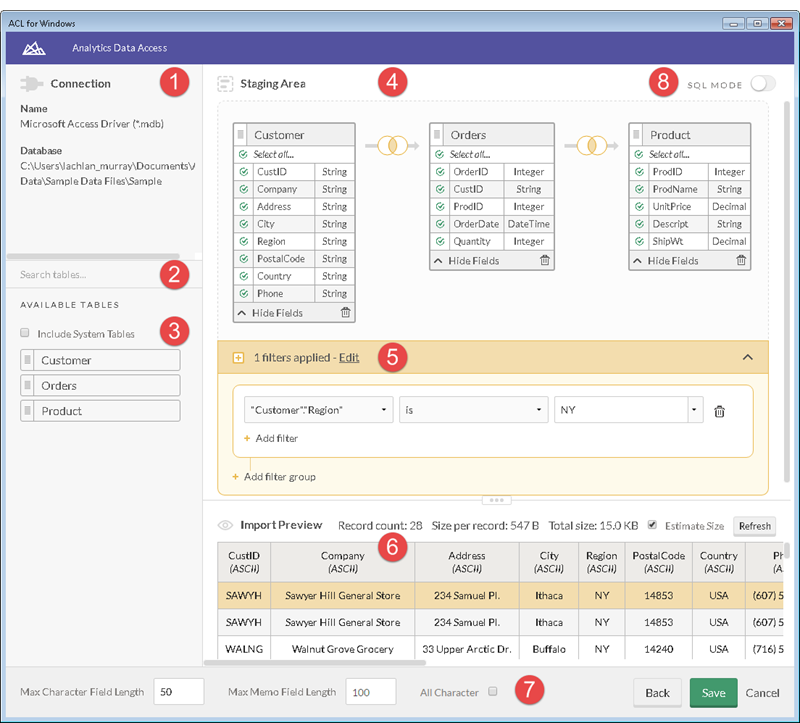
Task: Open the join icon between Orders and Product
Action: click(x=591, y=145)
